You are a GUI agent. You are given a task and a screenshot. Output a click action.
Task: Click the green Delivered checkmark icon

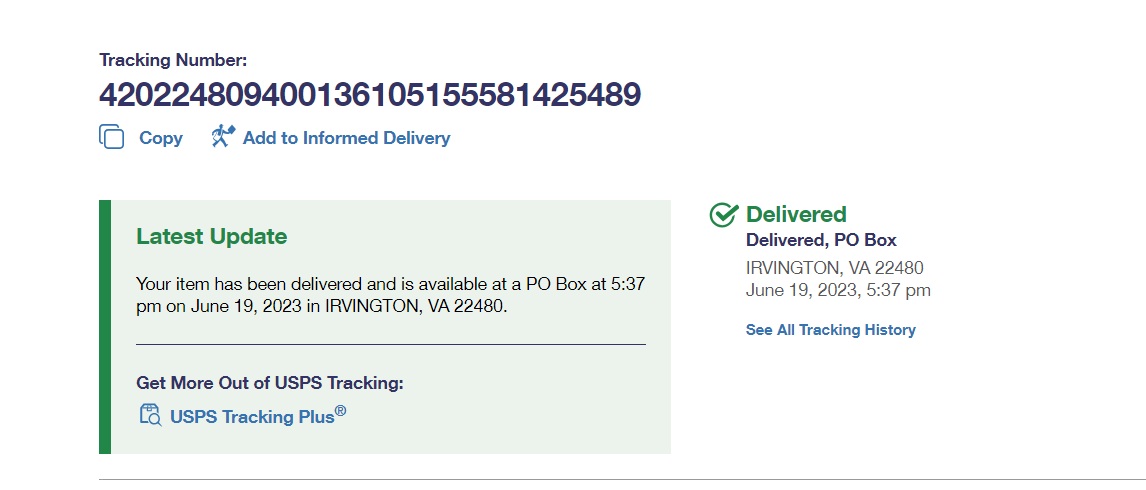(723, 214)
